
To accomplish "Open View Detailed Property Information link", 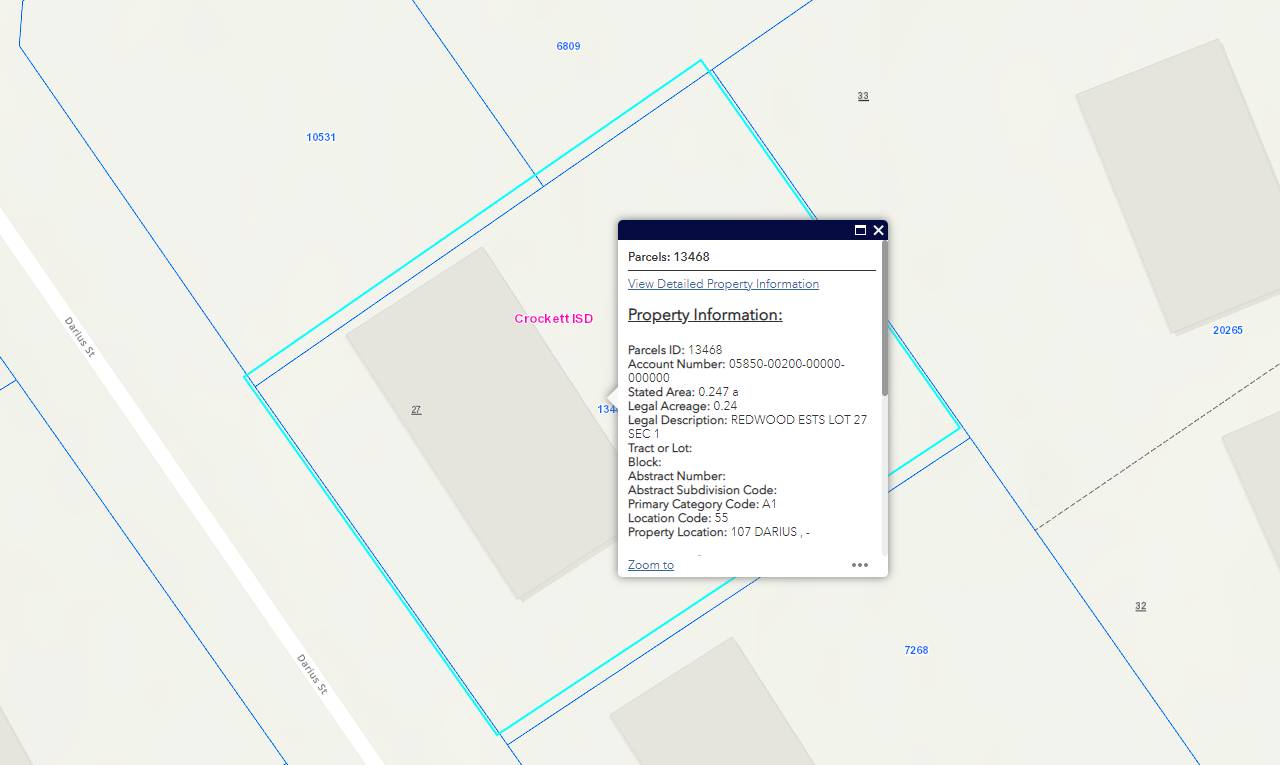I will (x=723, y=284).
